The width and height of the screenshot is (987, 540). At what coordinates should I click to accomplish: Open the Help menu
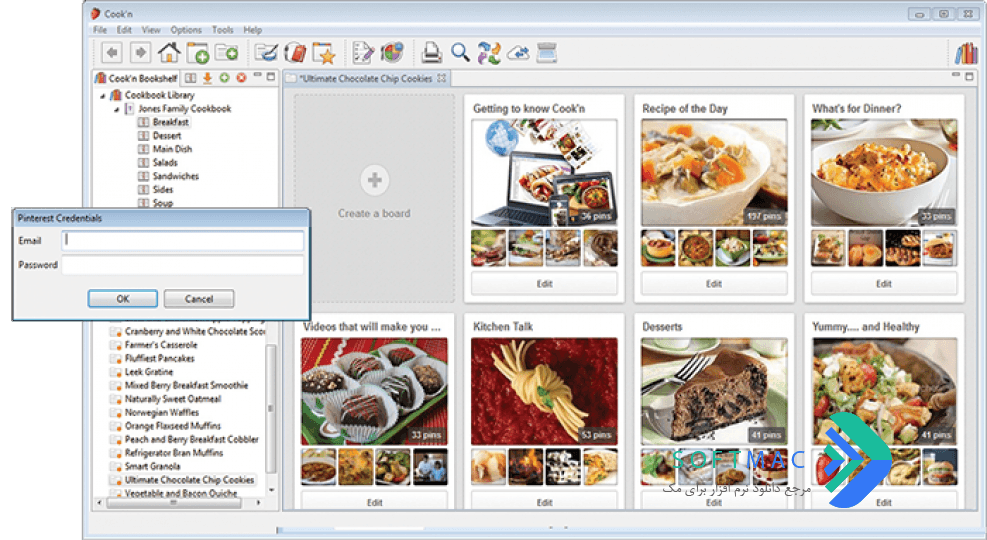[x=252, y=30]
